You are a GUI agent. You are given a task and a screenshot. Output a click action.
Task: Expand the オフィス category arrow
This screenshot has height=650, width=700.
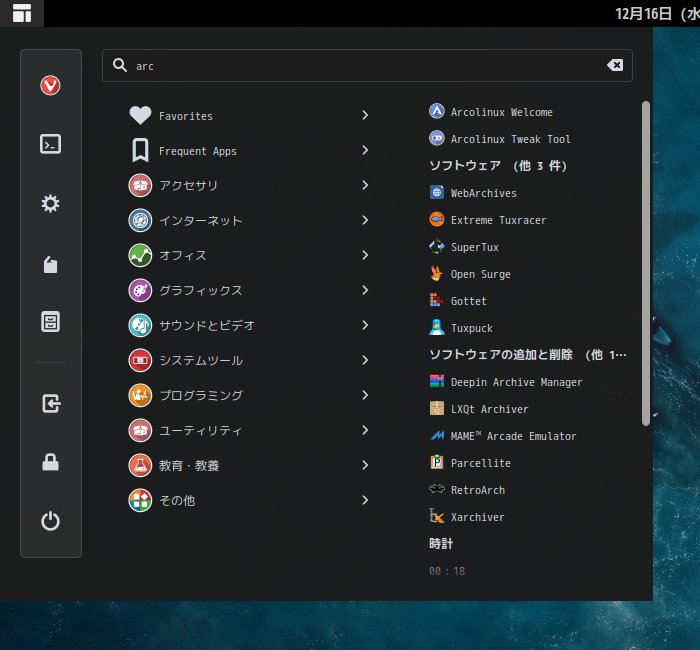click(x=365, y=255)
